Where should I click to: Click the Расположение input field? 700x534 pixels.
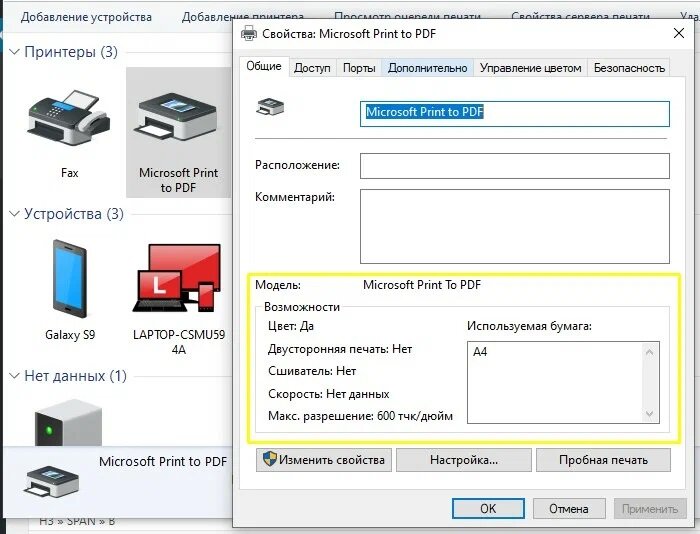515,166
